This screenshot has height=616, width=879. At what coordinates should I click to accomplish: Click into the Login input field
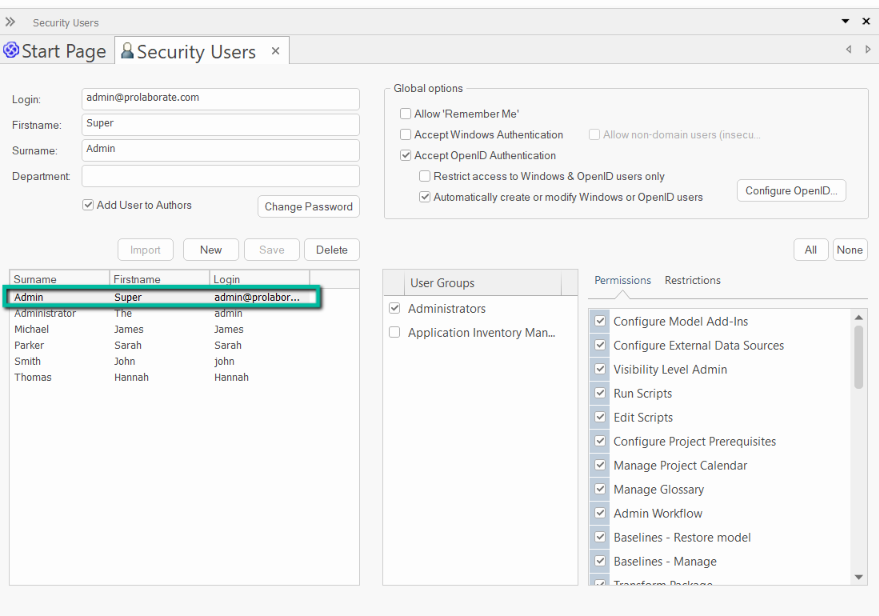(x=220, y=99)
